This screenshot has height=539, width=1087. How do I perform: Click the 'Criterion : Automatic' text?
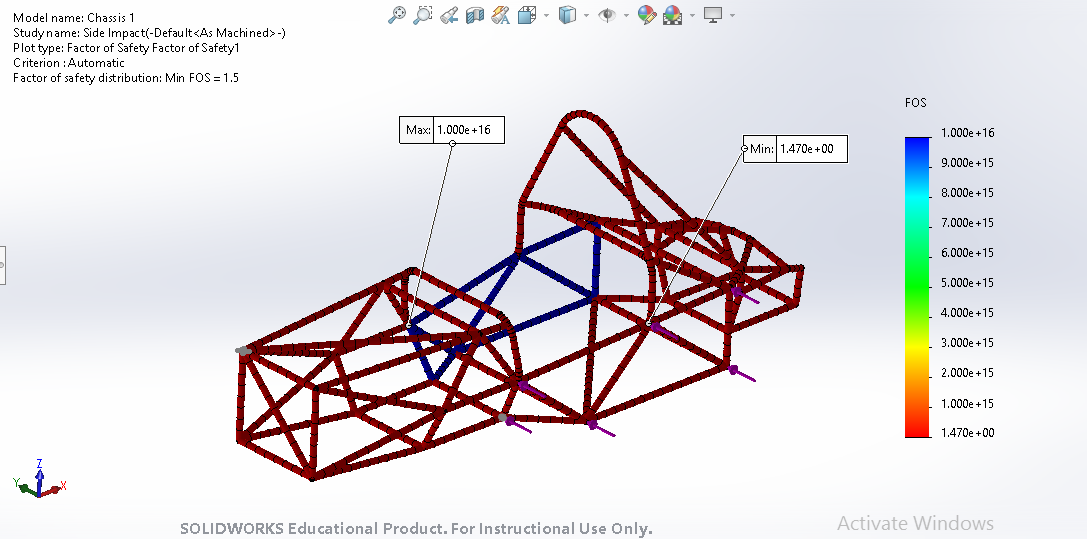[69, 63]
